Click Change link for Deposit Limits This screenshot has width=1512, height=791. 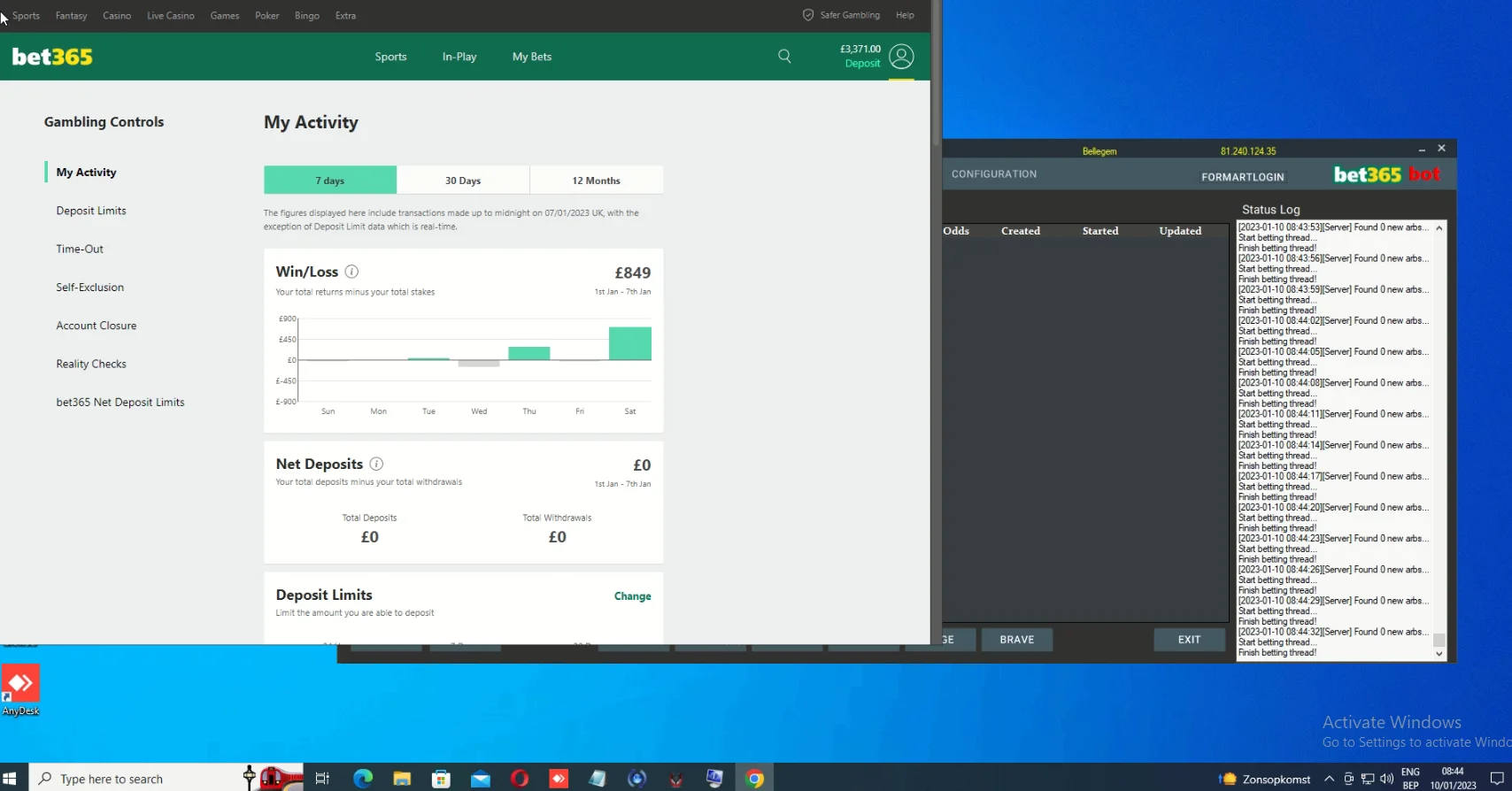(632, 596)
